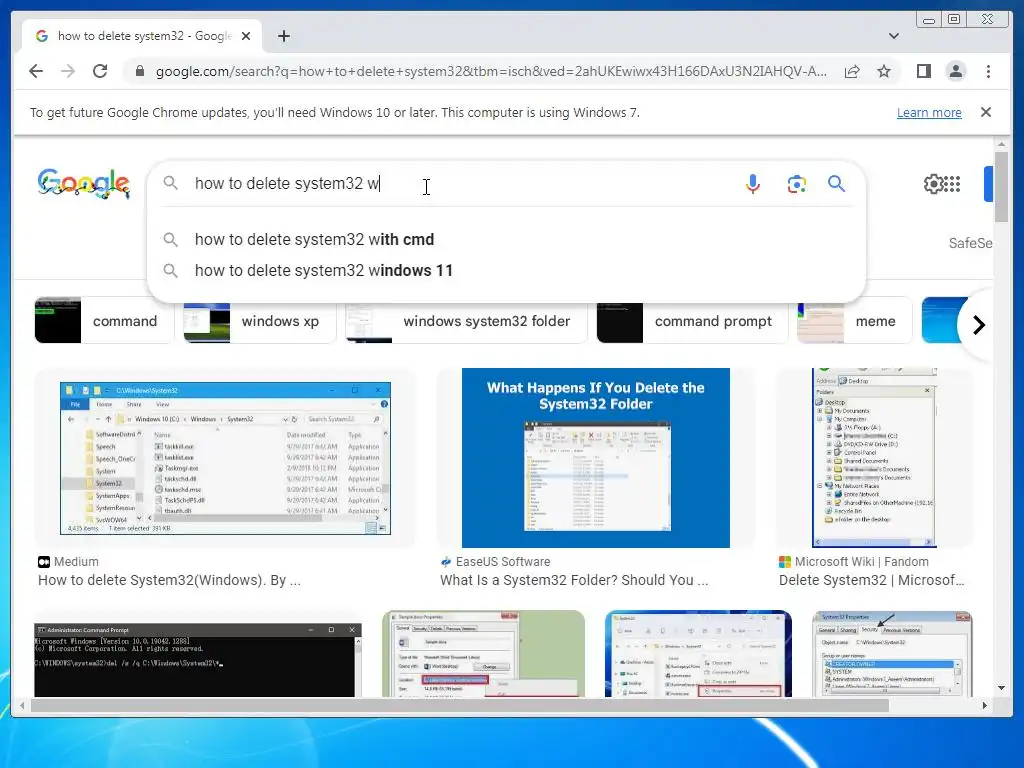Click the vertical scrollbar up arrow
This screenshot has height=768, width=1024.
(x=1001, y=144)
